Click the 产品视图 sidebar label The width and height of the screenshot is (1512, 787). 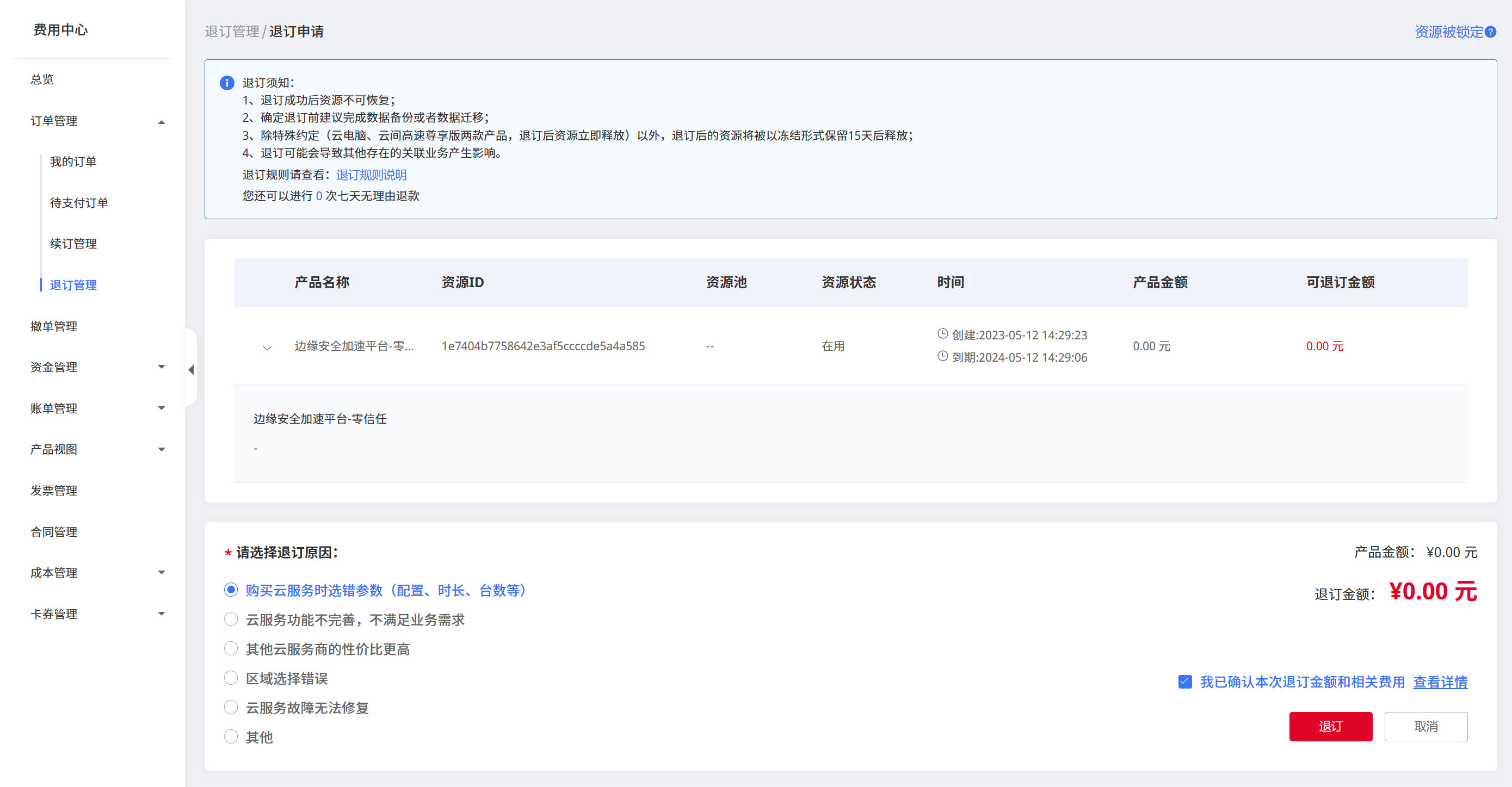point(53,449)
